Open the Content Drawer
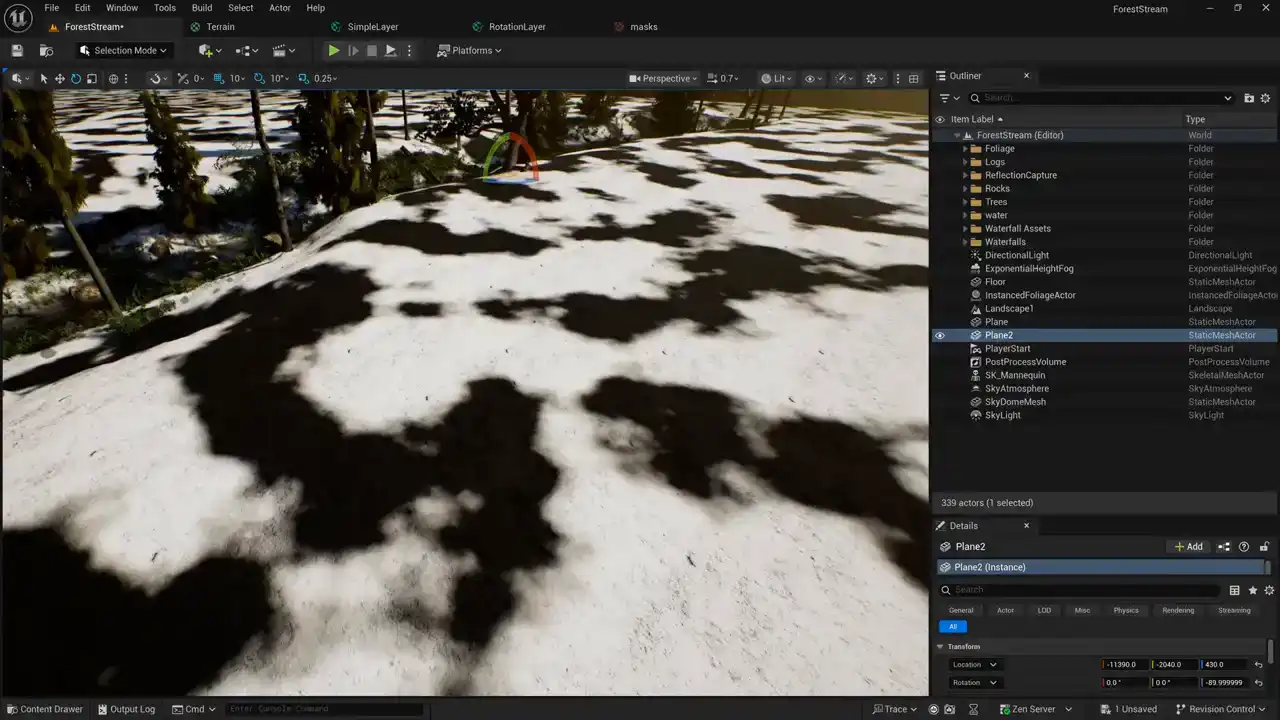 tap(45, 709)
